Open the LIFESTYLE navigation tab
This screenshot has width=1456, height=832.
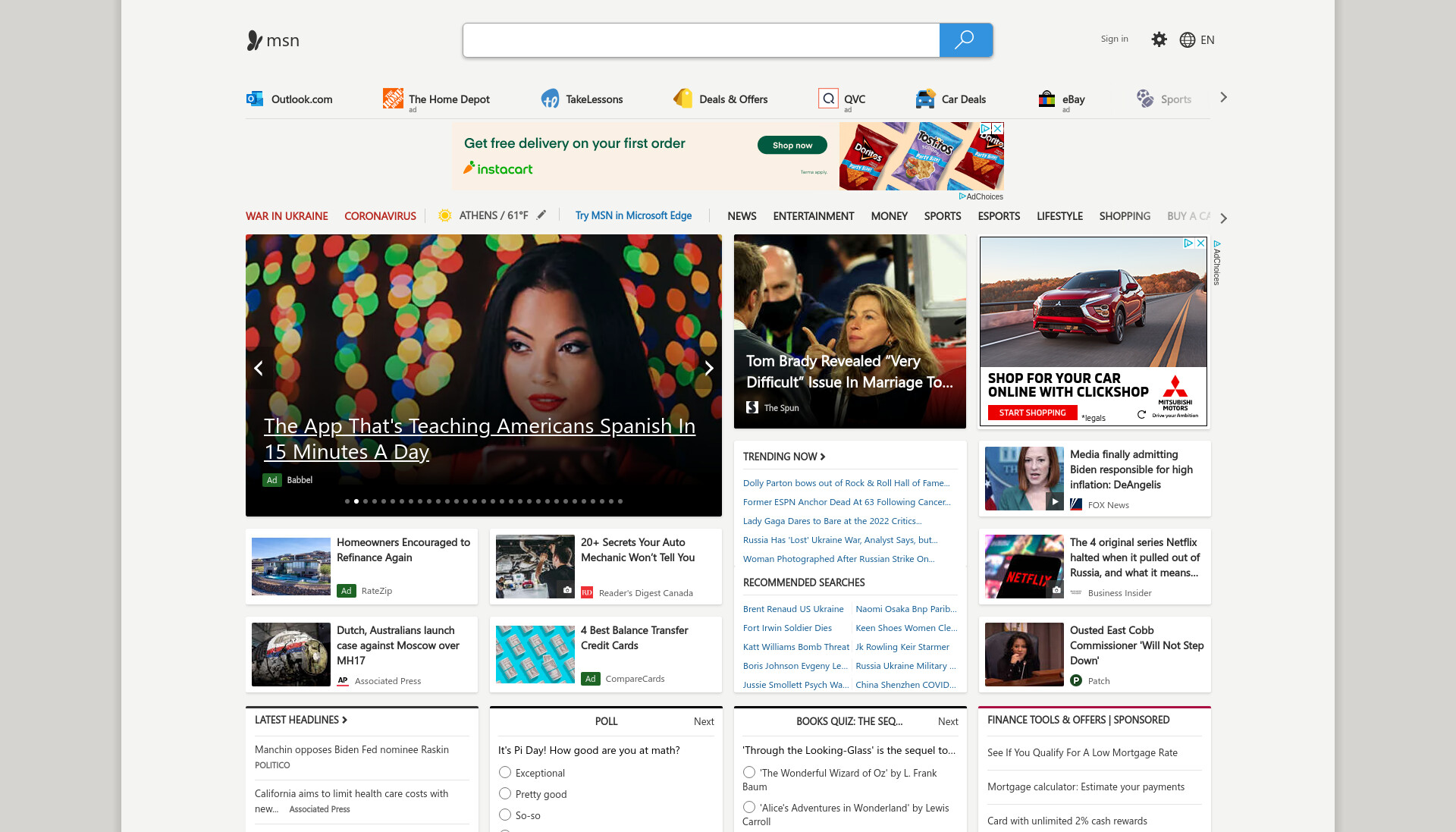pos(1059,216)
